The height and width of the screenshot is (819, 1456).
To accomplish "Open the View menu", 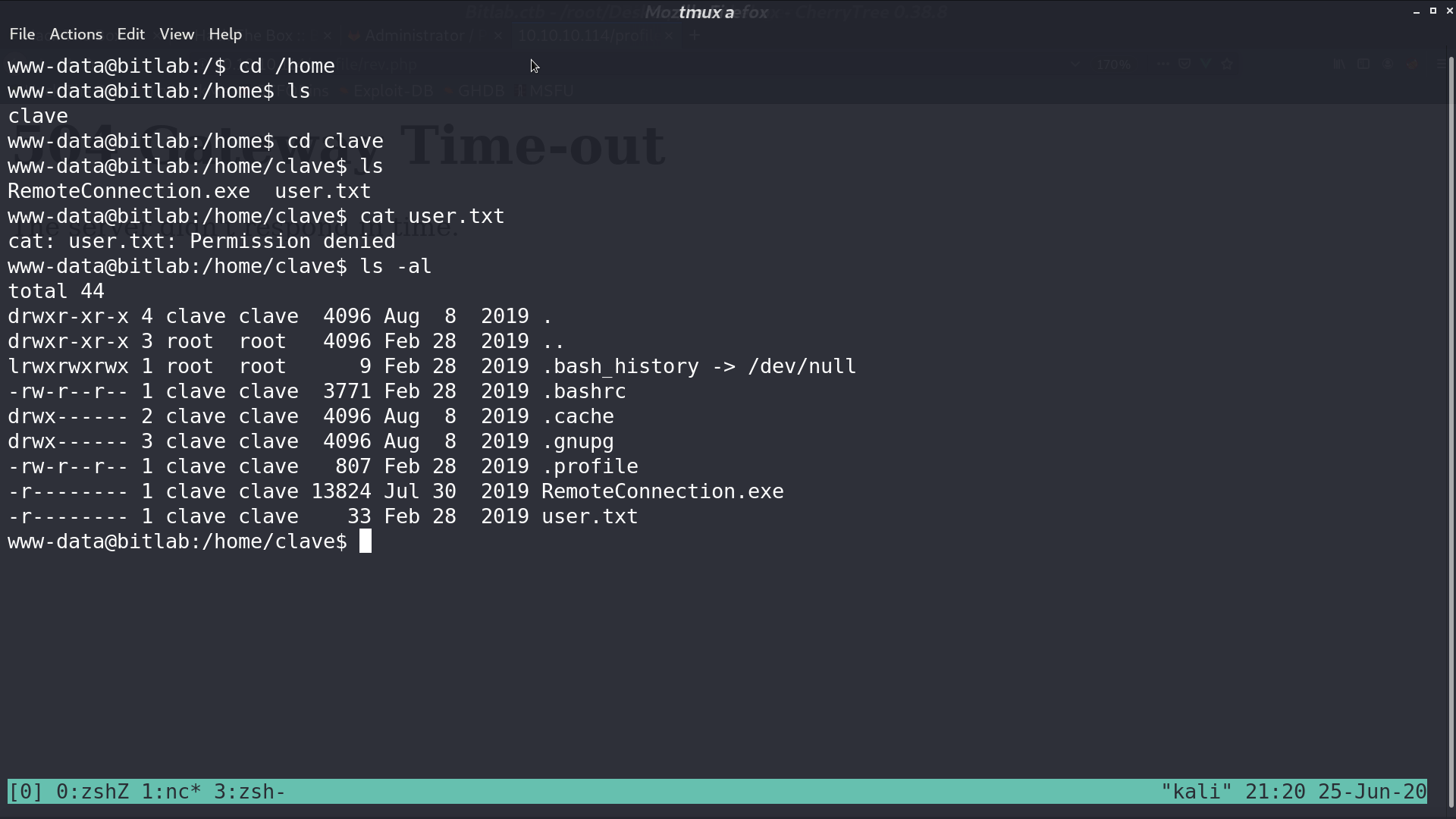I will [177, 34].
